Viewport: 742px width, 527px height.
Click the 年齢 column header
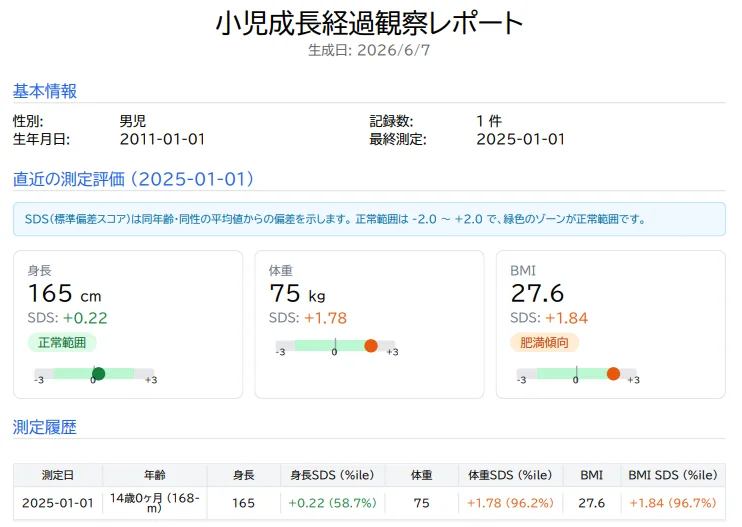[x=155, y=475]
